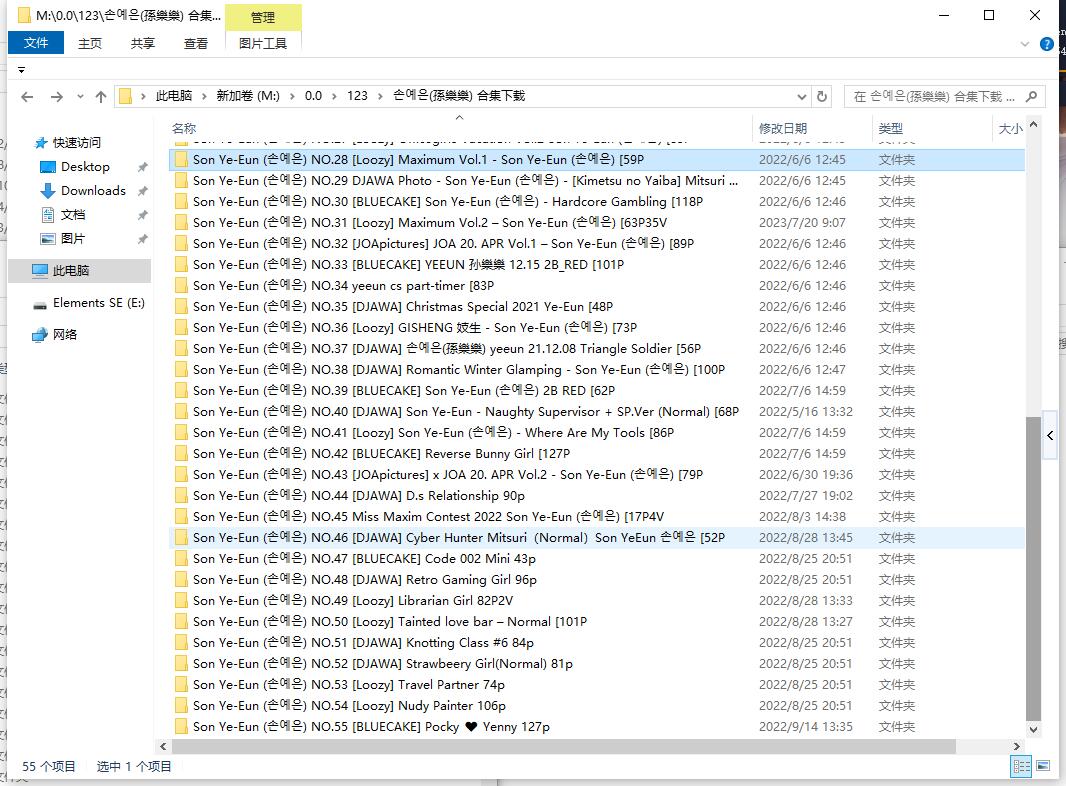Viewport: 1066px width, 786px height.
Task: Open the 图片工具 ribbon tab
Action: click(263, 44)
